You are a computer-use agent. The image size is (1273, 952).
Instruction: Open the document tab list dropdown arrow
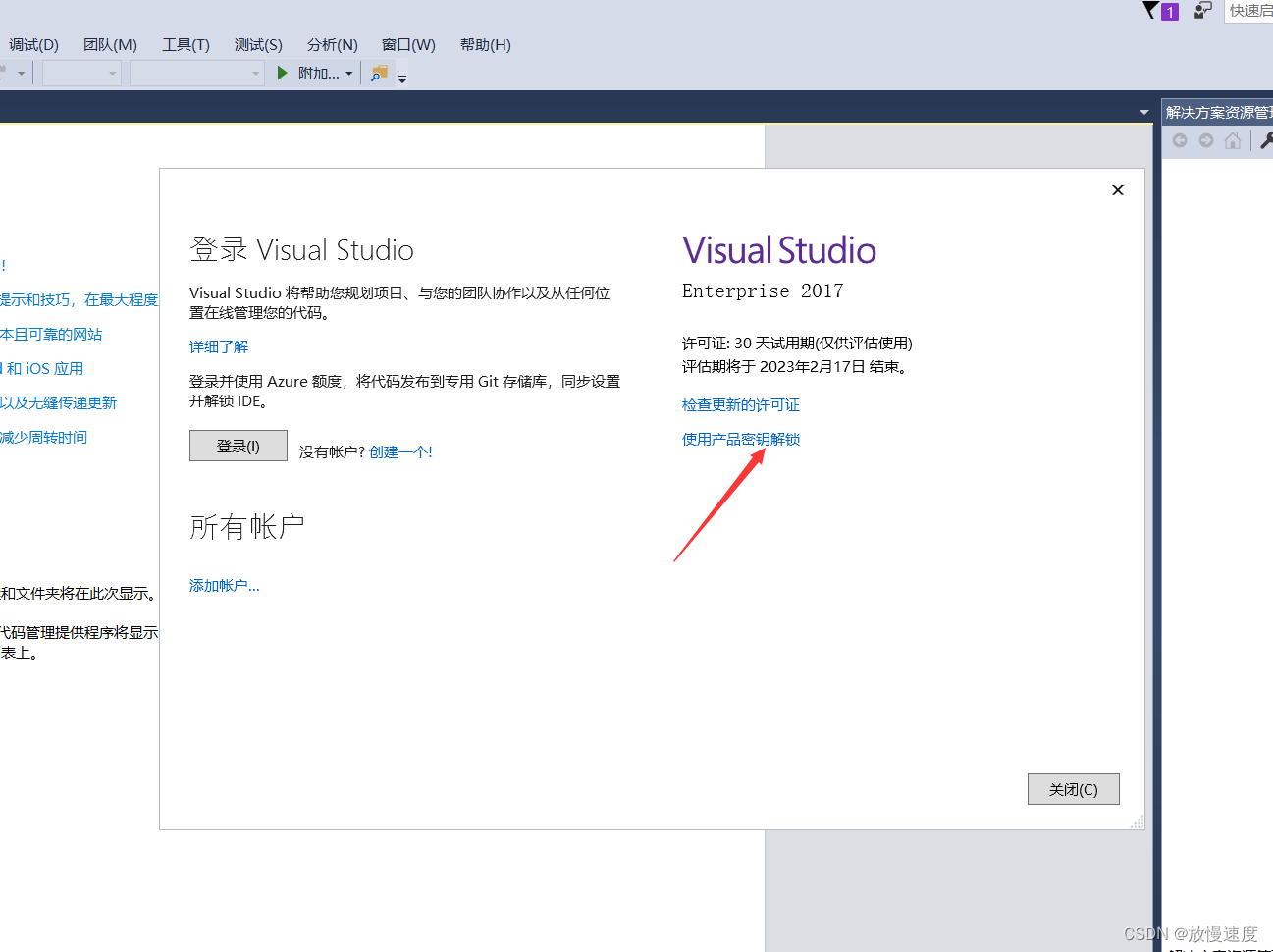1143,112
